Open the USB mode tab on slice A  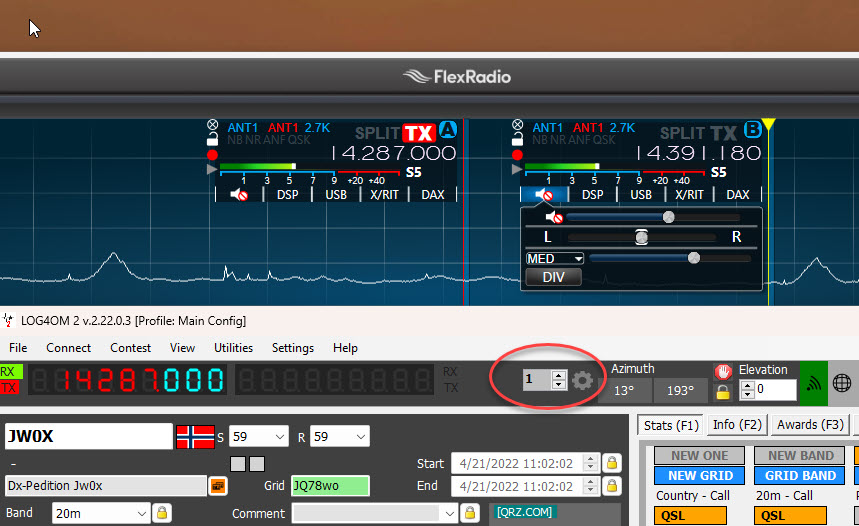coord(336,195)
